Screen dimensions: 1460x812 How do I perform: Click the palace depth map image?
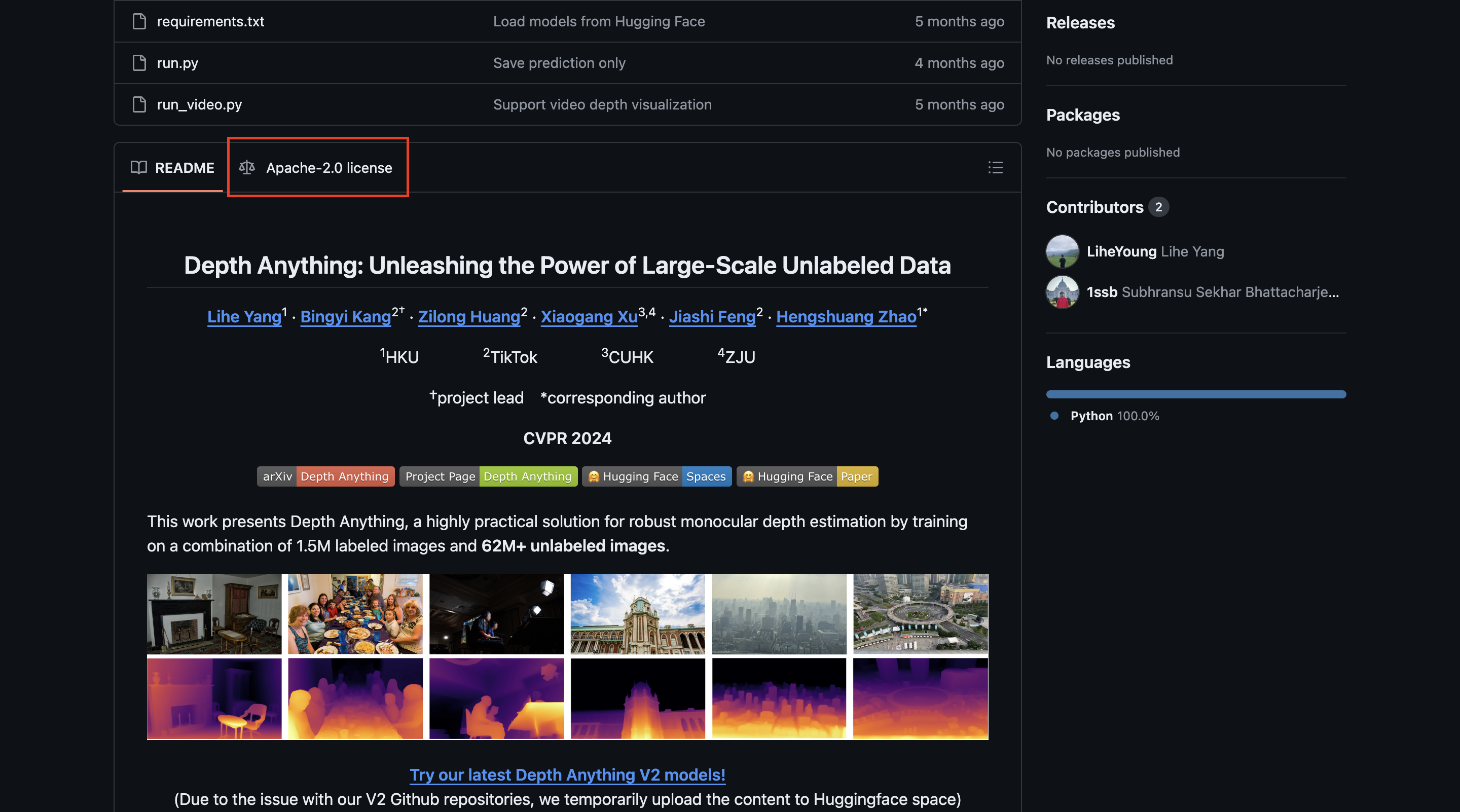638,698
